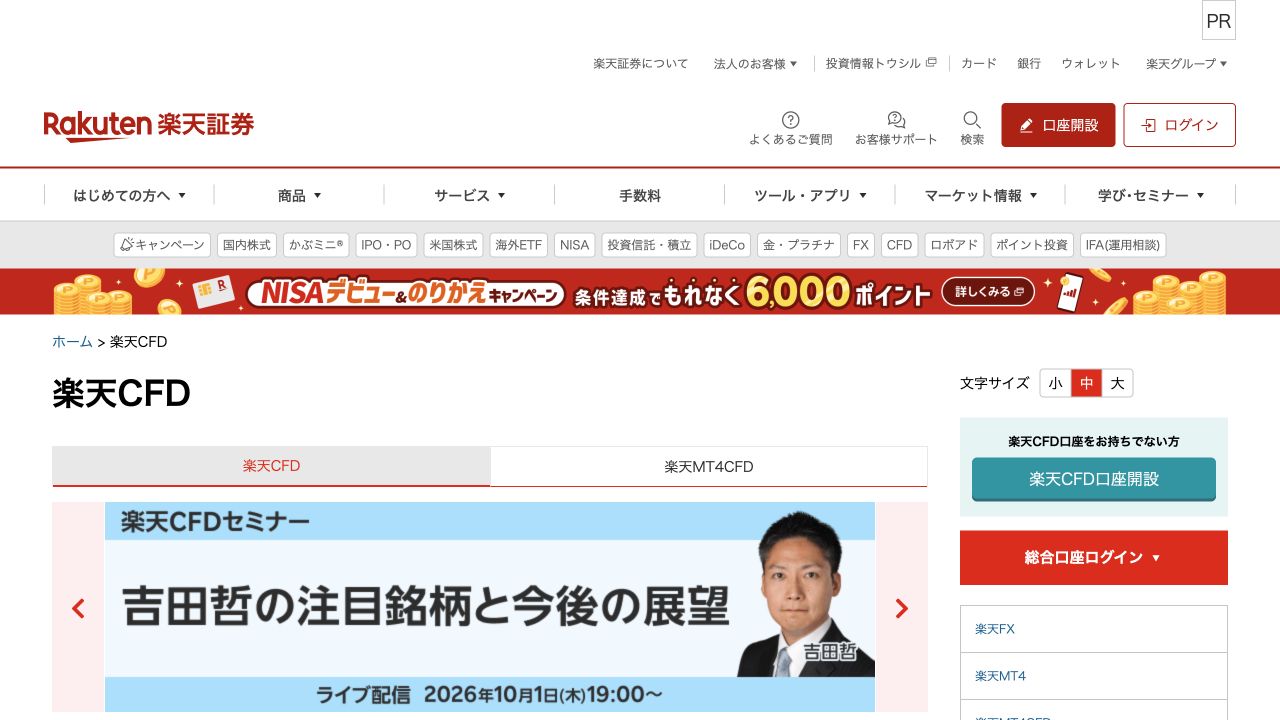Screen dimensions: 1280x720
Task: Open ツール・アプリ menu
Action: 810,195
